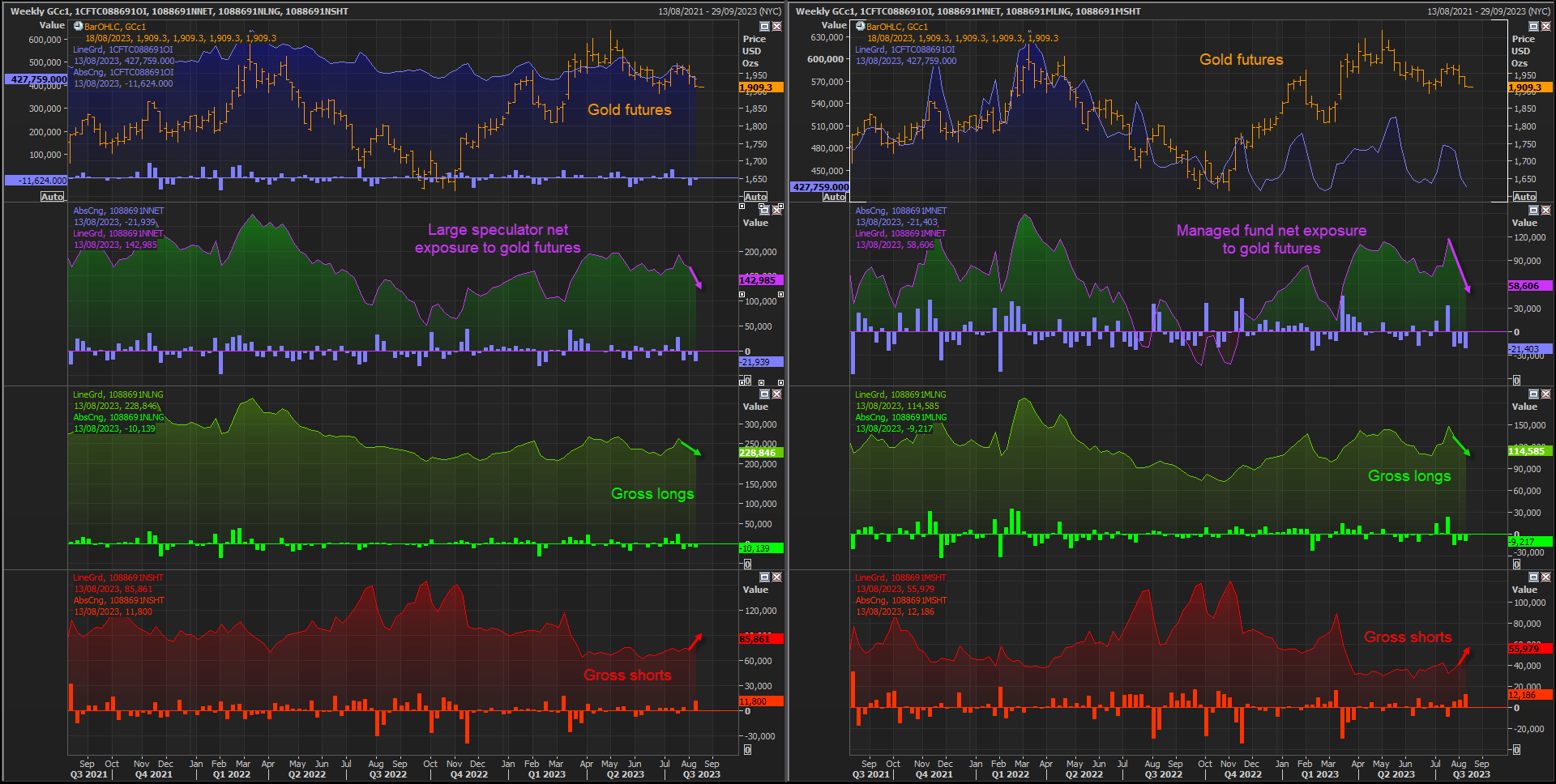Click the BarOHLC legend icon in left chart

pyautogui.click(x=79, y=26)
